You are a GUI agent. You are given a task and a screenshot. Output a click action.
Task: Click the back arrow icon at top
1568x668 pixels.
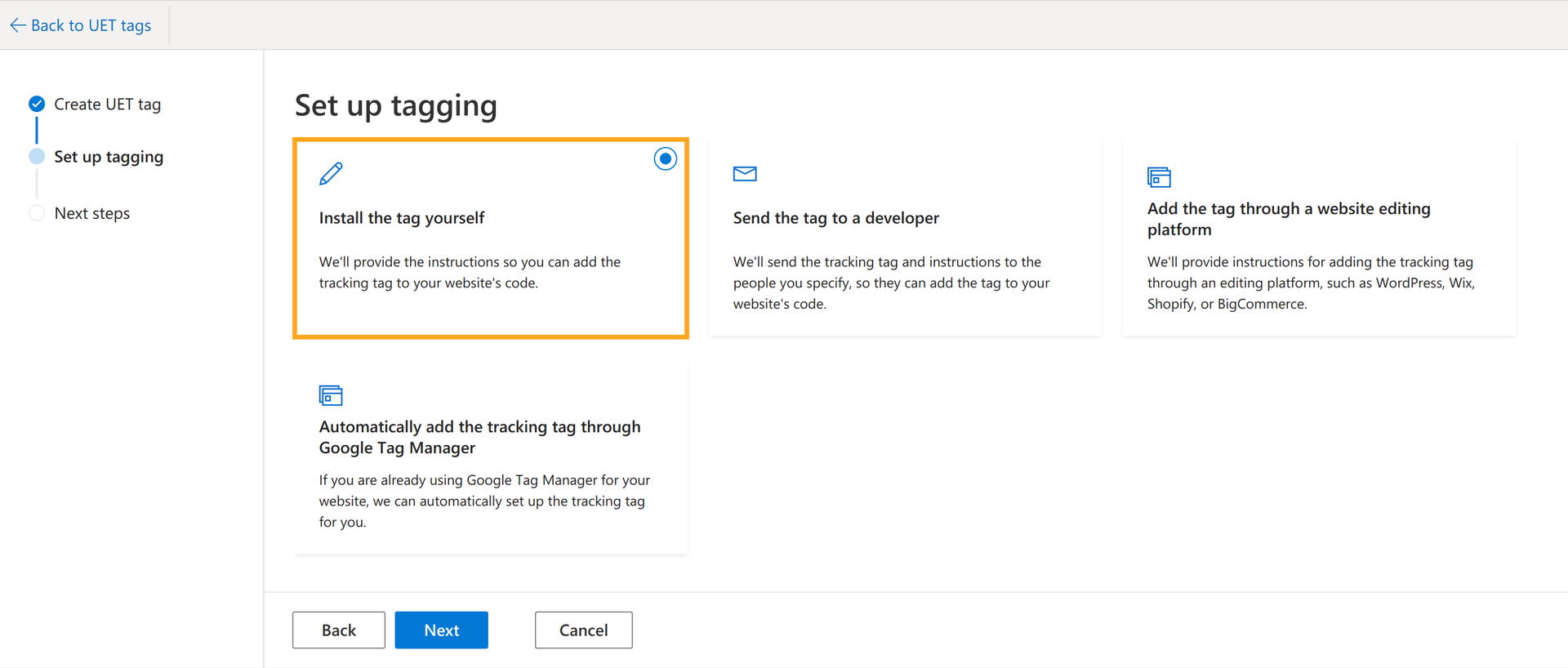18,25
